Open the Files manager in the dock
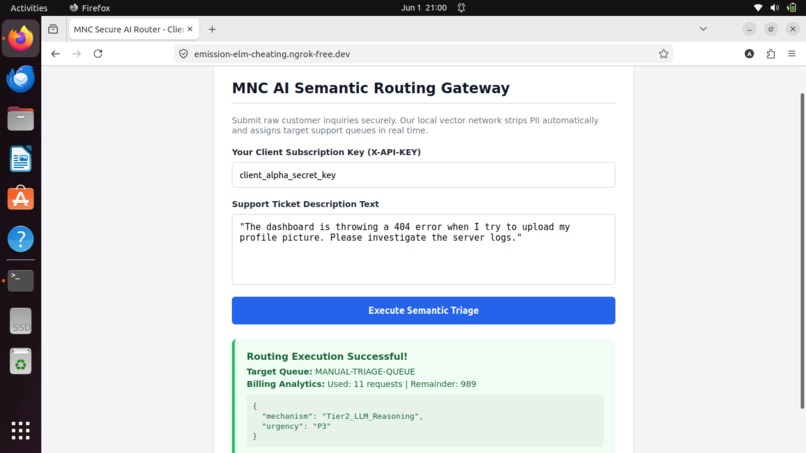Screen dimensions: 806x453 pos(21,119)
